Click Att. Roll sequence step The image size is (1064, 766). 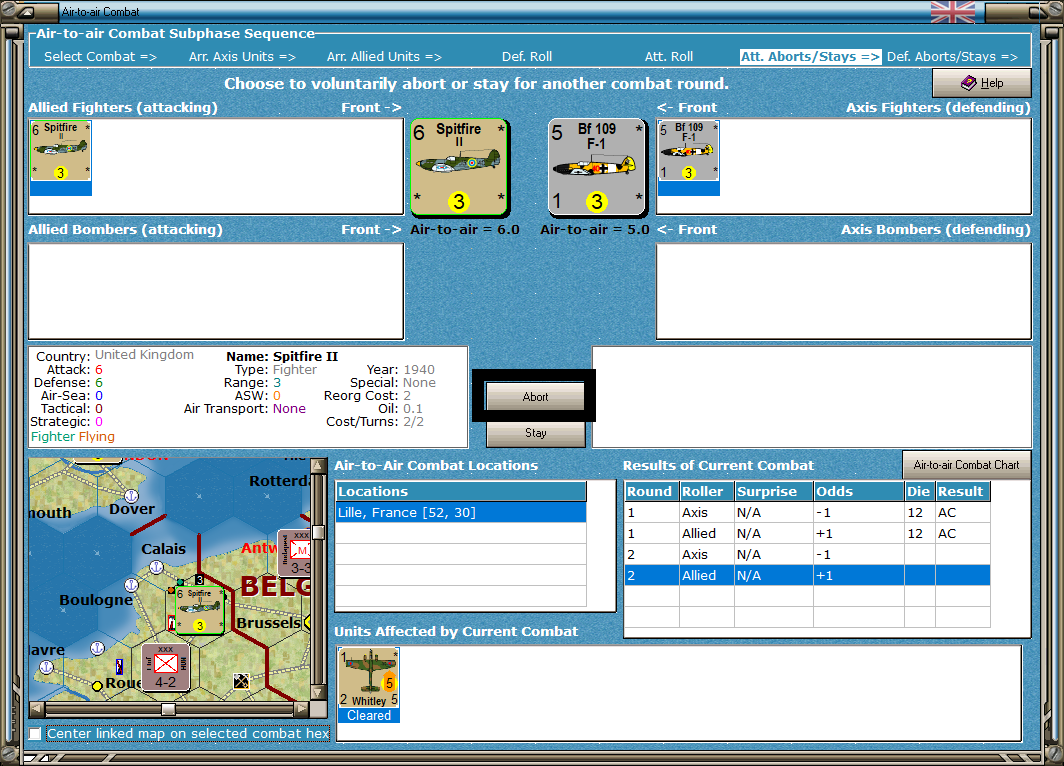(x=668, y=57)
